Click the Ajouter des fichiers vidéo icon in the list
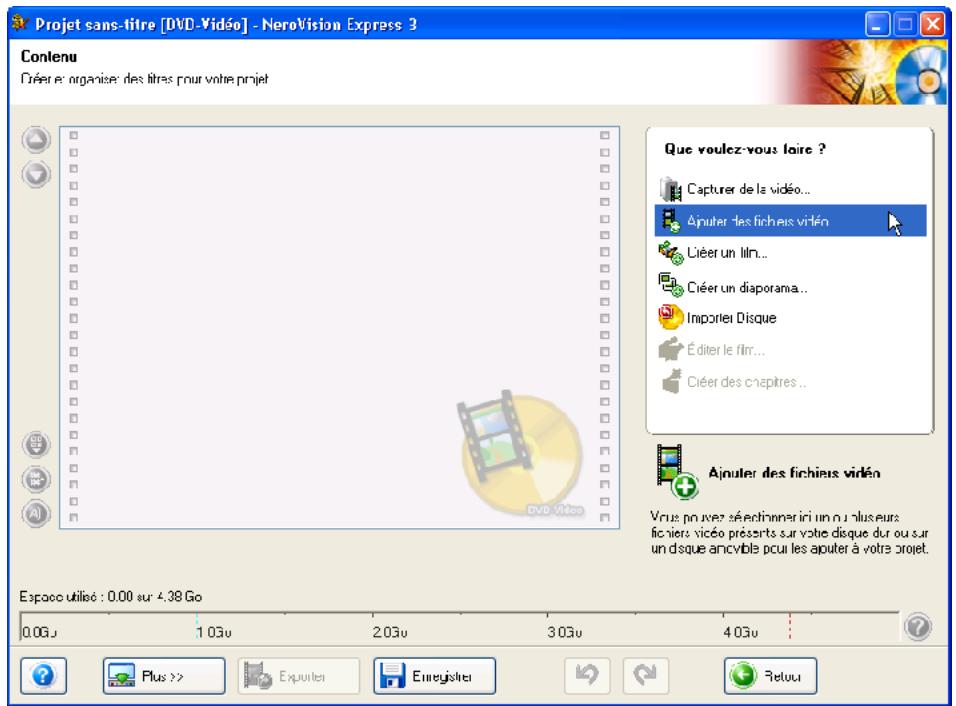956x706 pixels. [x=671, y=221]
